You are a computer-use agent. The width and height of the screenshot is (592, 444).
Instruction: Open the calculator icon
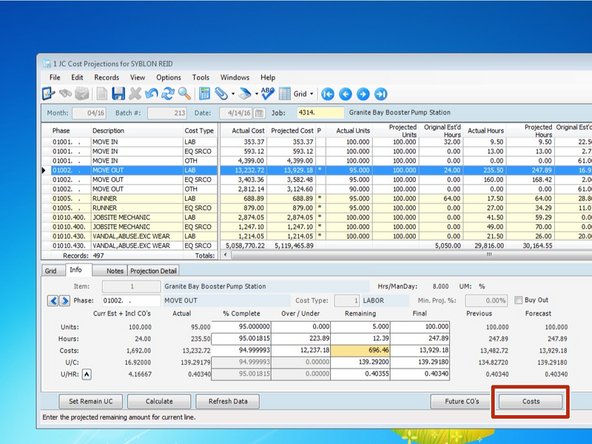204,94
